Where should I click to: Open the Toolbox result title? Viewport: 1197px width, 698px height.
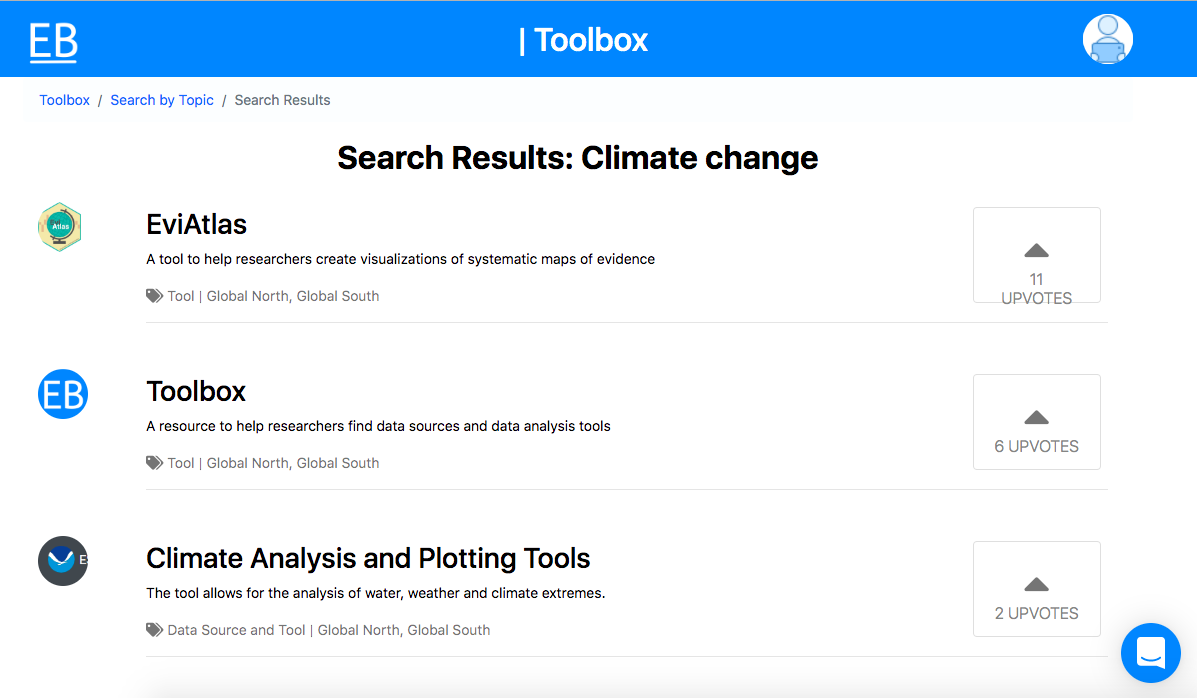click(196, 391)
